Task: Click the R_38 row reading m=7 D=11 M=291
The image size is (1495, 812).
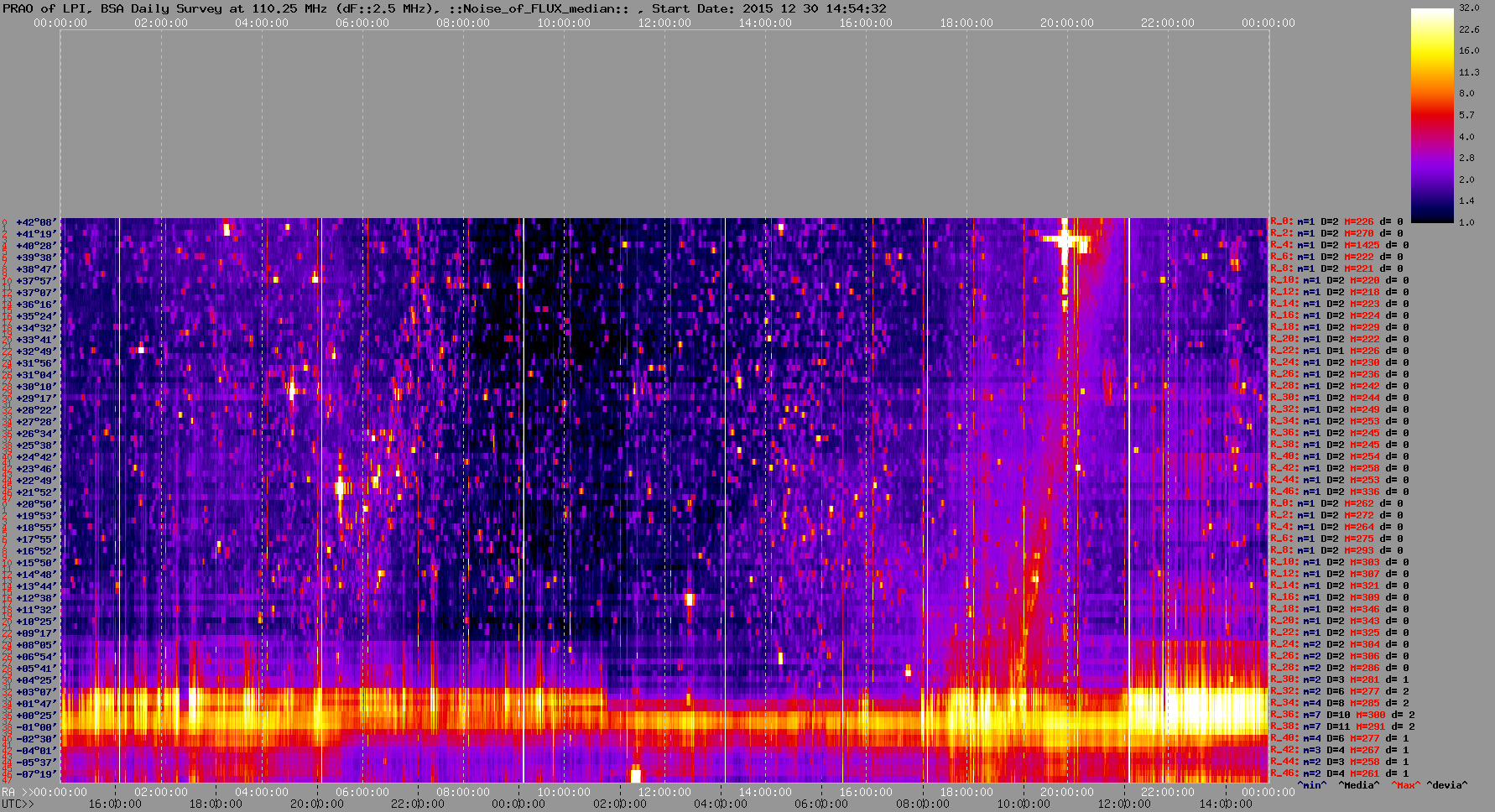Action: click(1343, 727)
